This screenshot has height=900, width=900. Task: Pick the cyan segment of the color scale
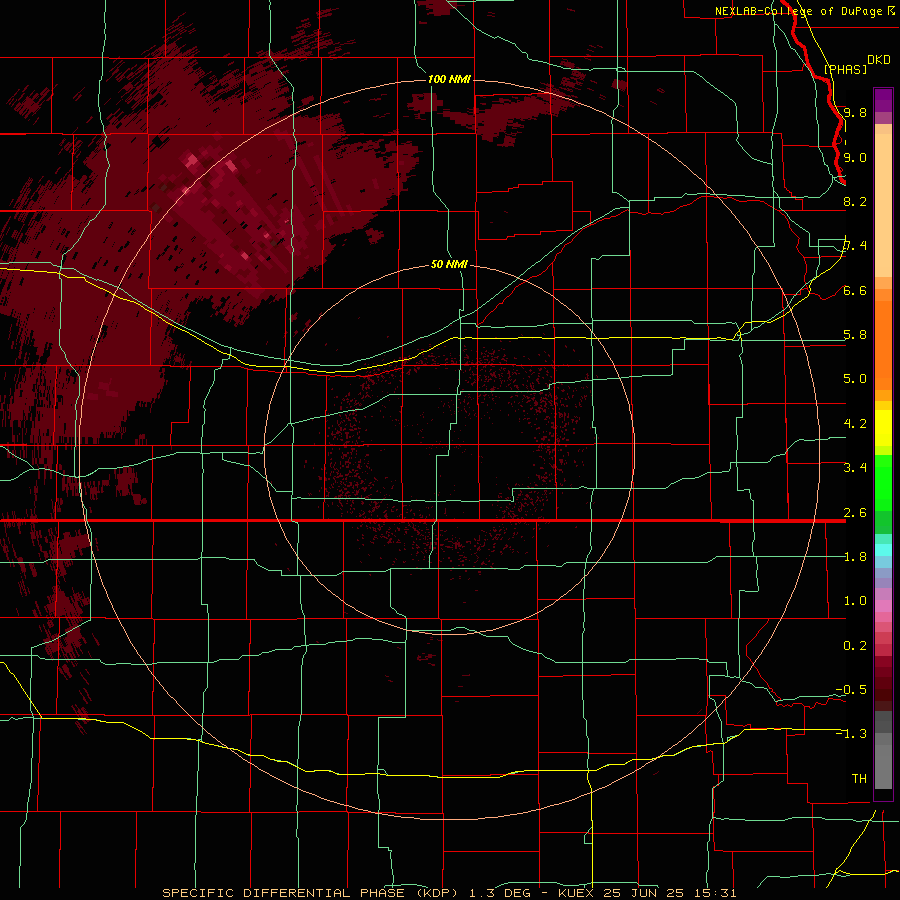[x=883, y=549]
